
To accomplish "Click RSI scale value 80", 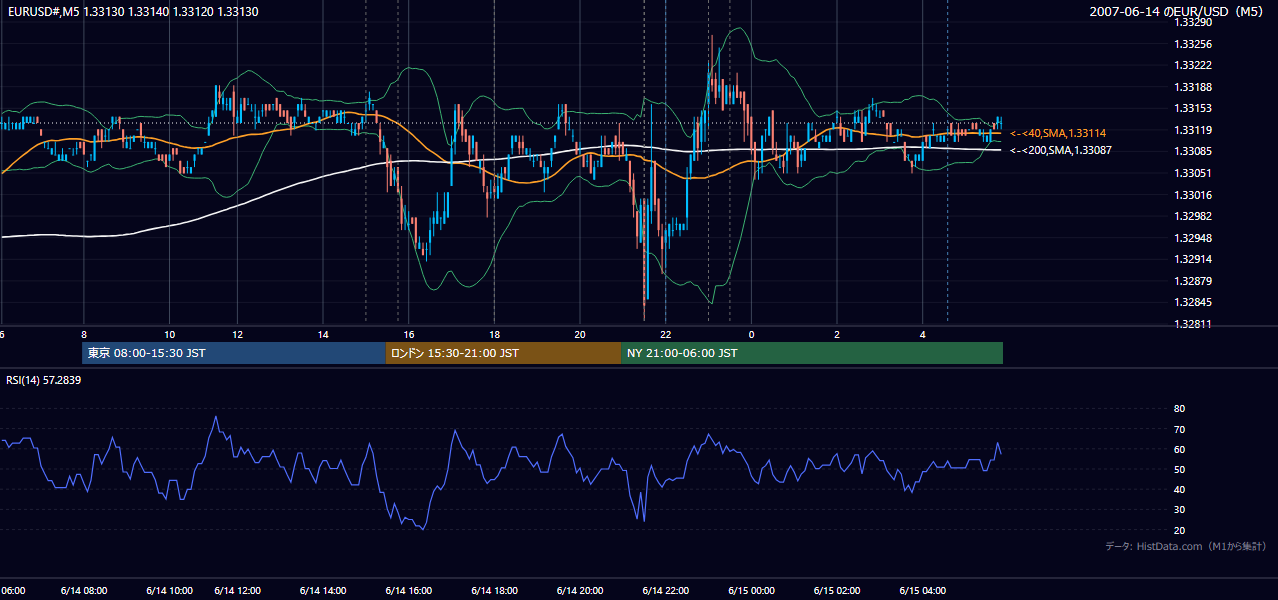I will (1179, 409).
